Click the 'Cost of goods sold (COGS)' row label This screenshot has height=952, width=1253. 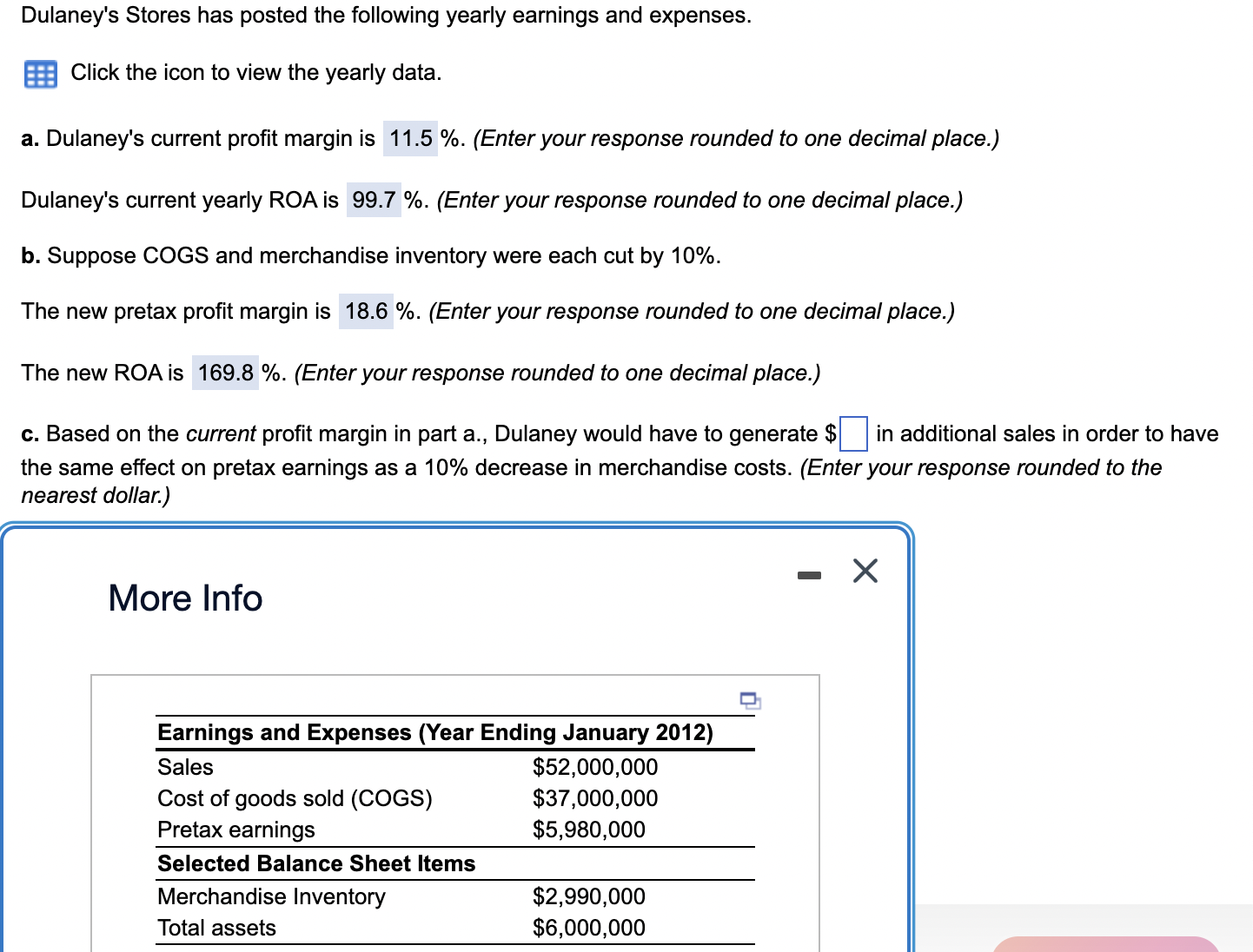pyautogui.click(x=295, y=798)
